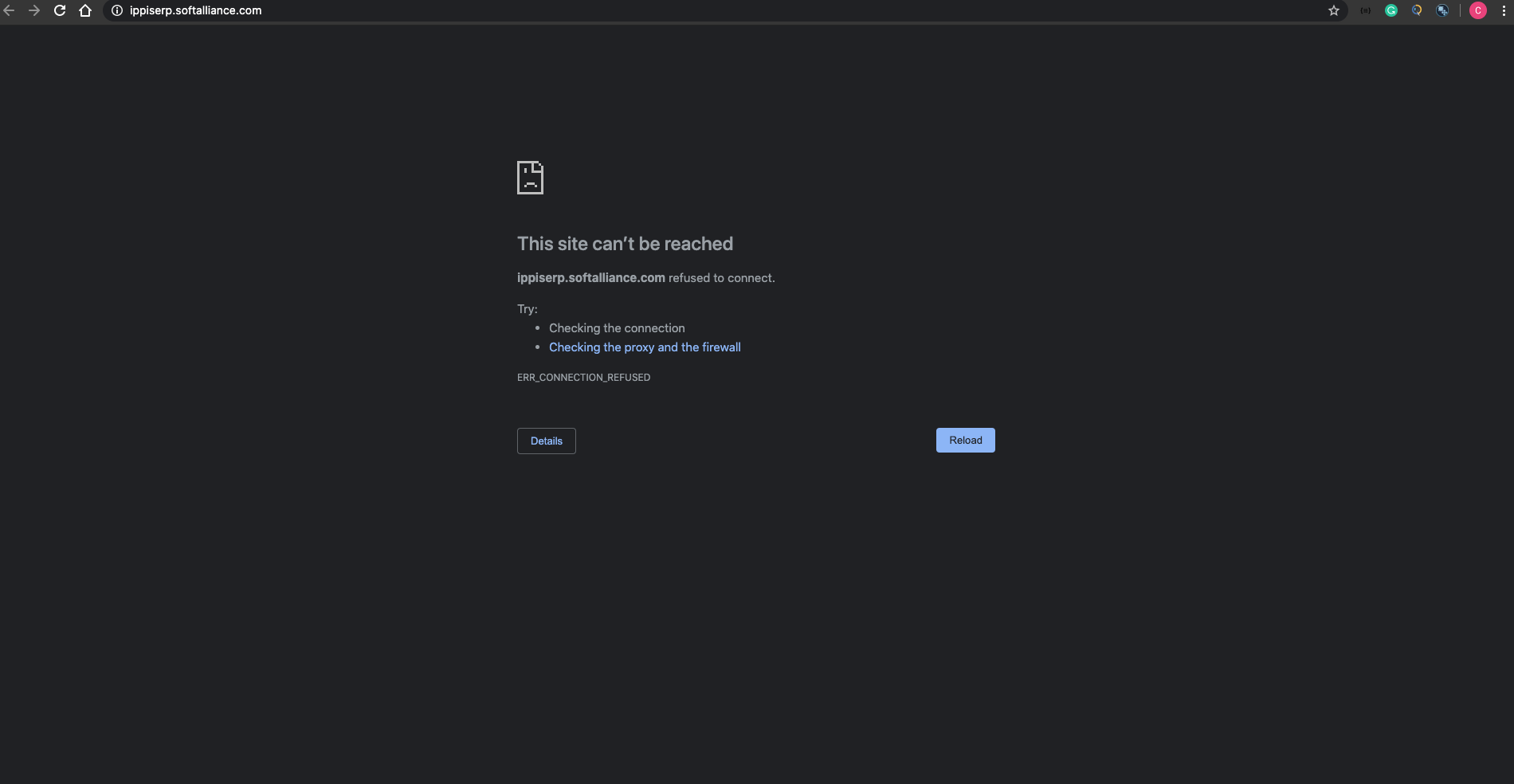Navigate back using the back arrow
The height and width of the screenshot is (784, 1514).
(9, 10)
